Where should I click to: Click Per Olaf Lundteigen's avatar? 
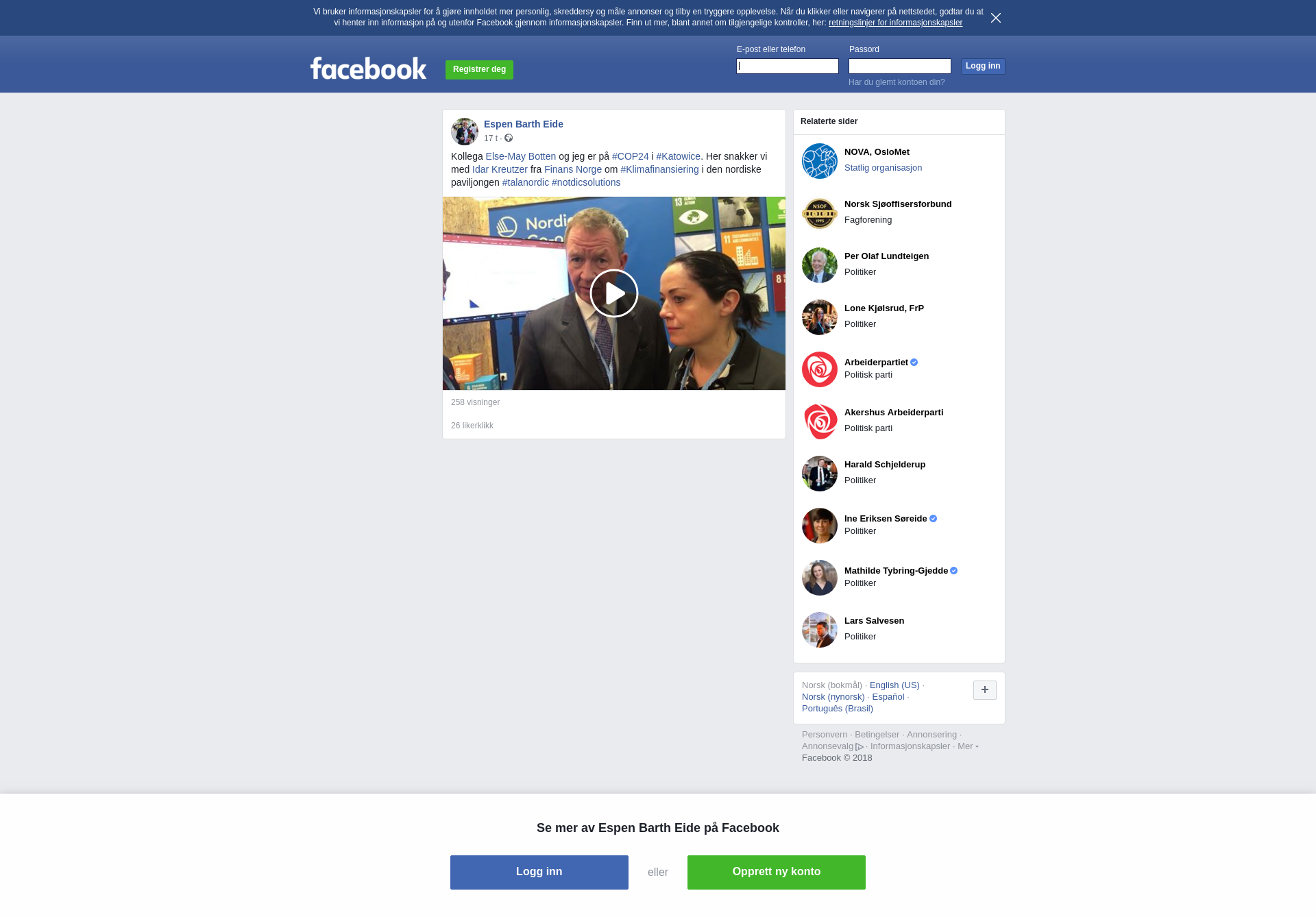820,265
